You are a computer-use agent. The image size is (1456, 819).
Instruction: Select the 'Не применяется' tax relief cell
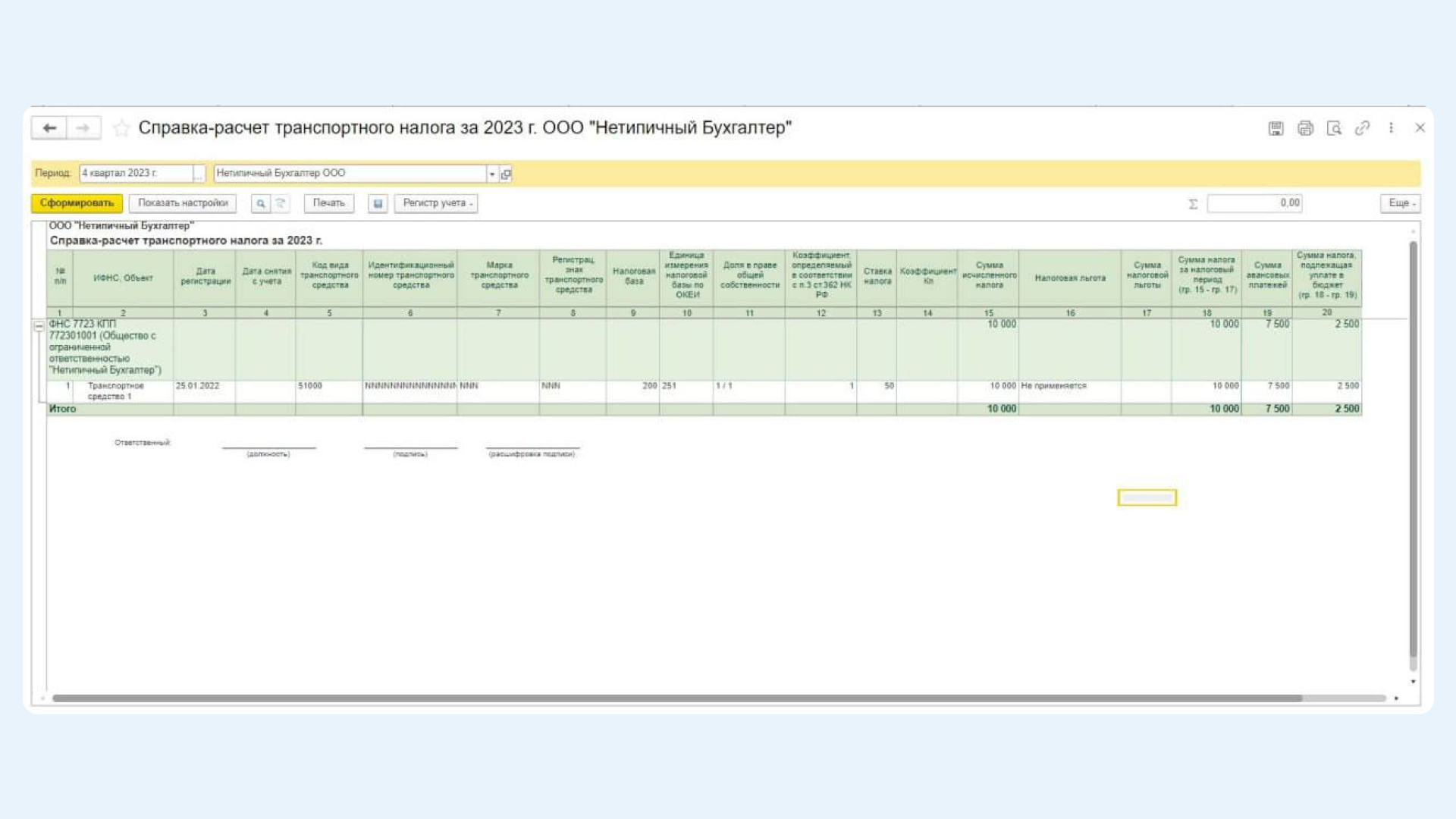pyautogui.click(x=1069, y=391)
